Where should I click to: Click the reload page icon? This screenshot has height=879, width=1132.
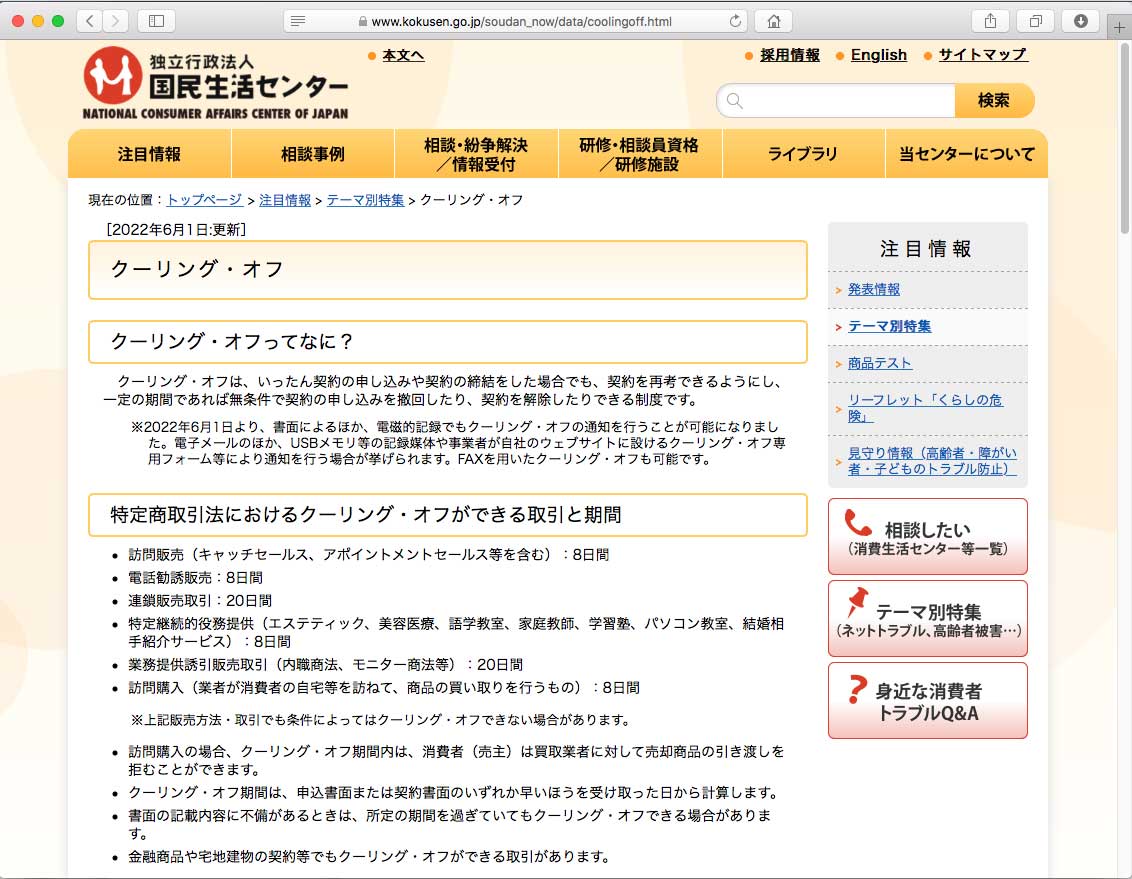(736, 21)
